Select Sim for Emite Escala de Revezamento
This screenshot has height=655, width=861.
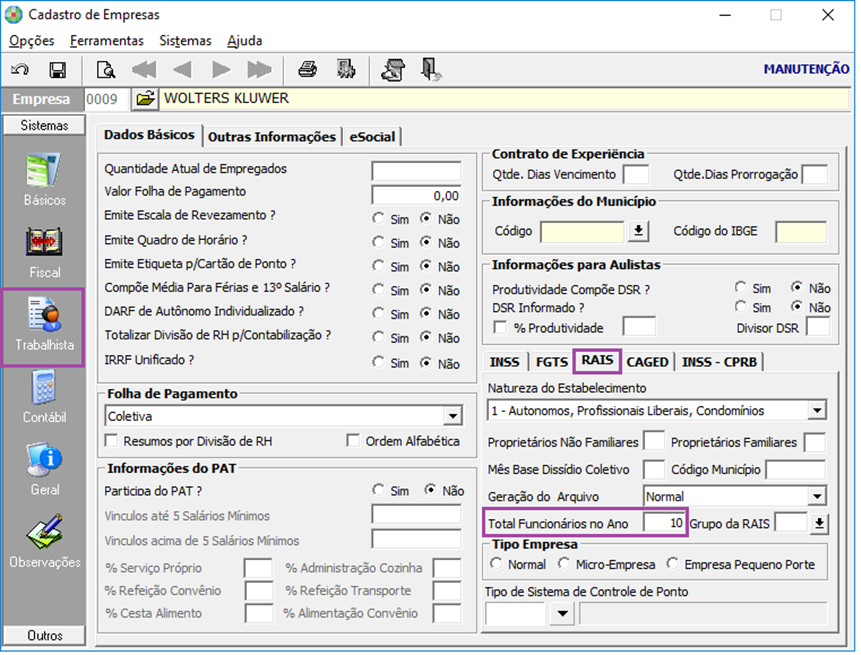pyautogui.click(x=378, y=219)
